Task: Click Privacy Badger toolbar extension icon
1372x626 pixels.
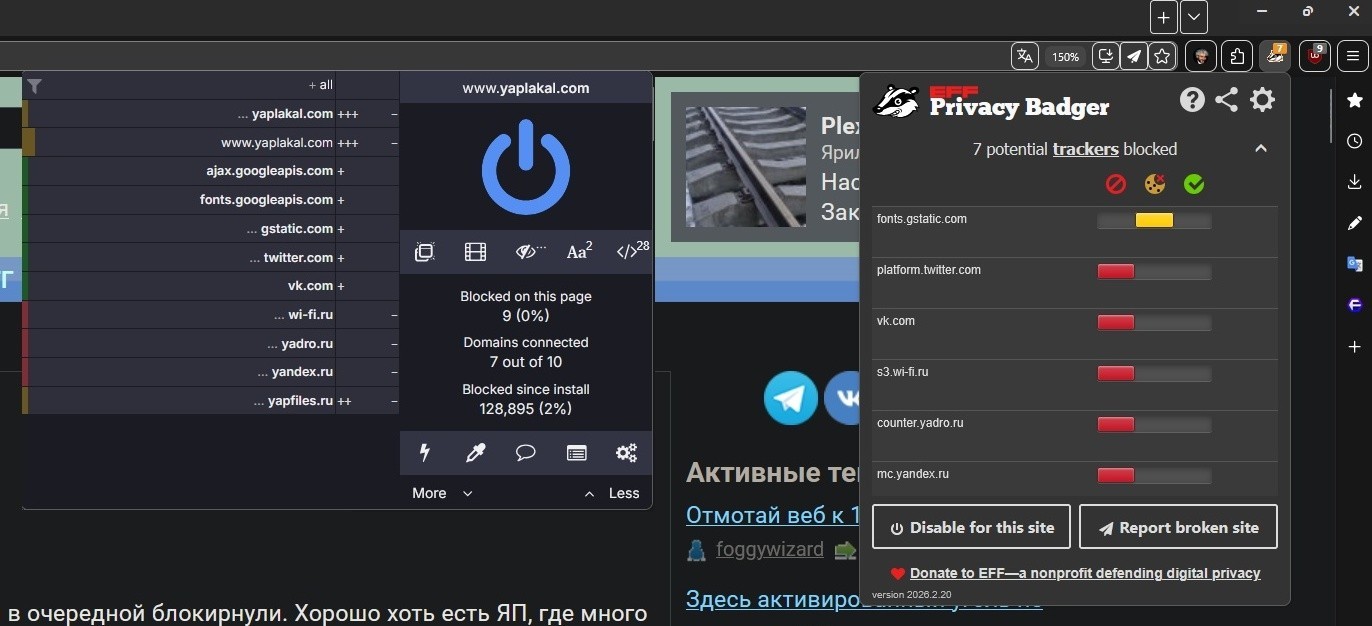Action: pos(1275,55)
